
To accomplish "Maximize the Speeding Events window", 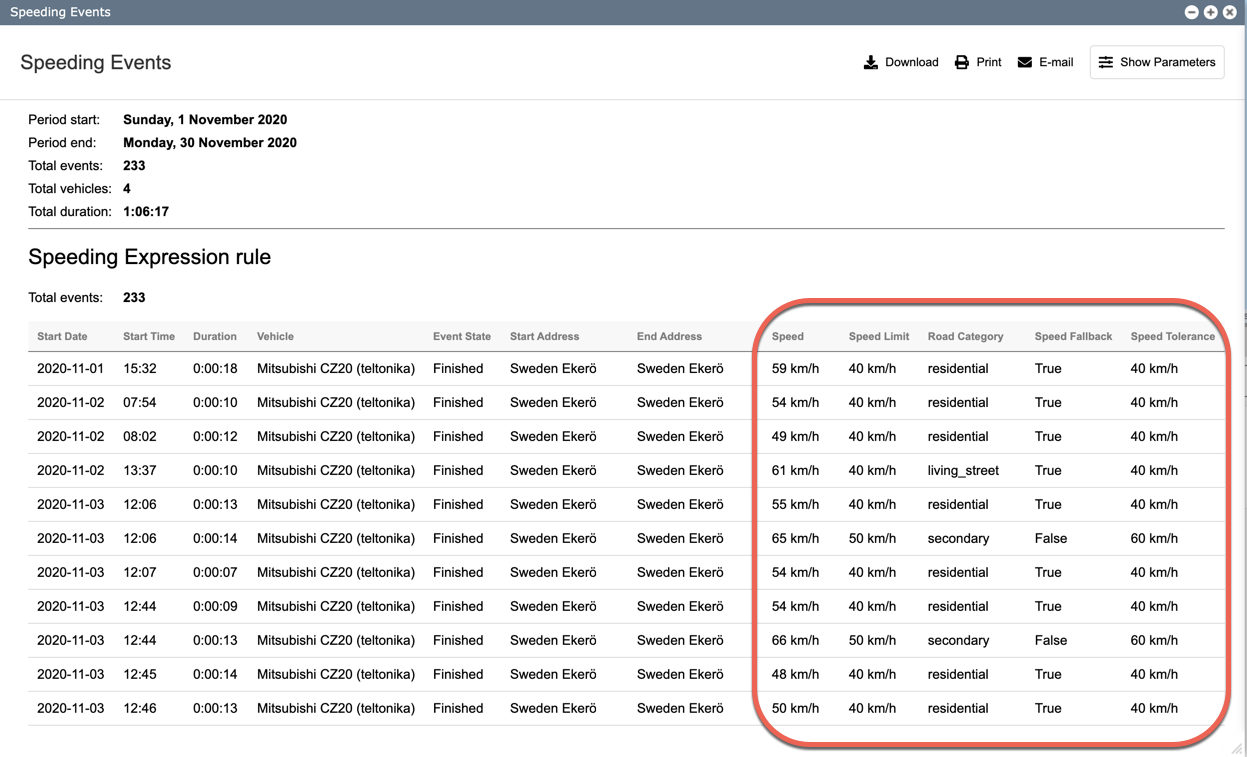I will (1210, 12).
